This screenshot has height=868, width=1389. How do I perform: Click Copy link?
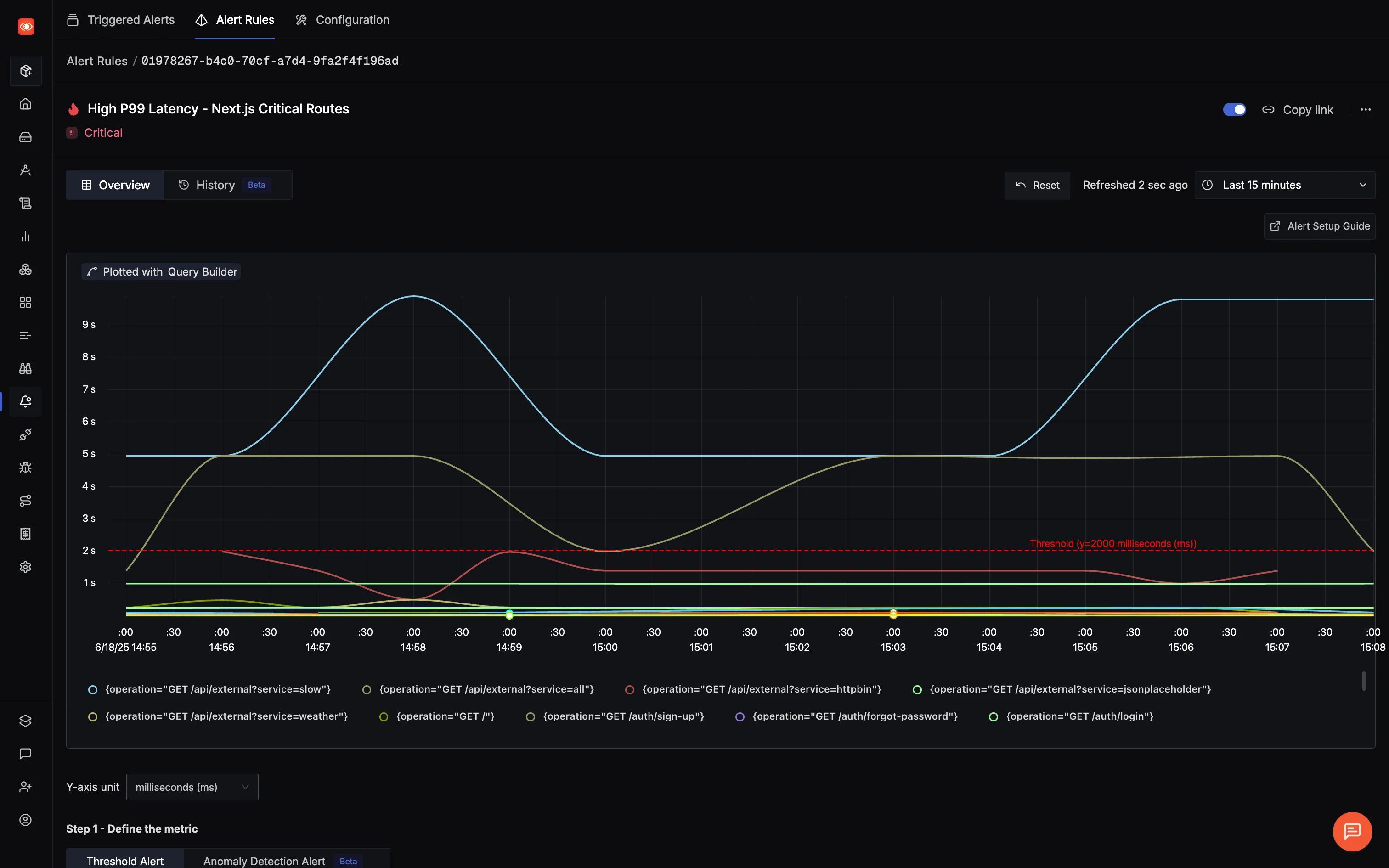(x=1297, y=110)
